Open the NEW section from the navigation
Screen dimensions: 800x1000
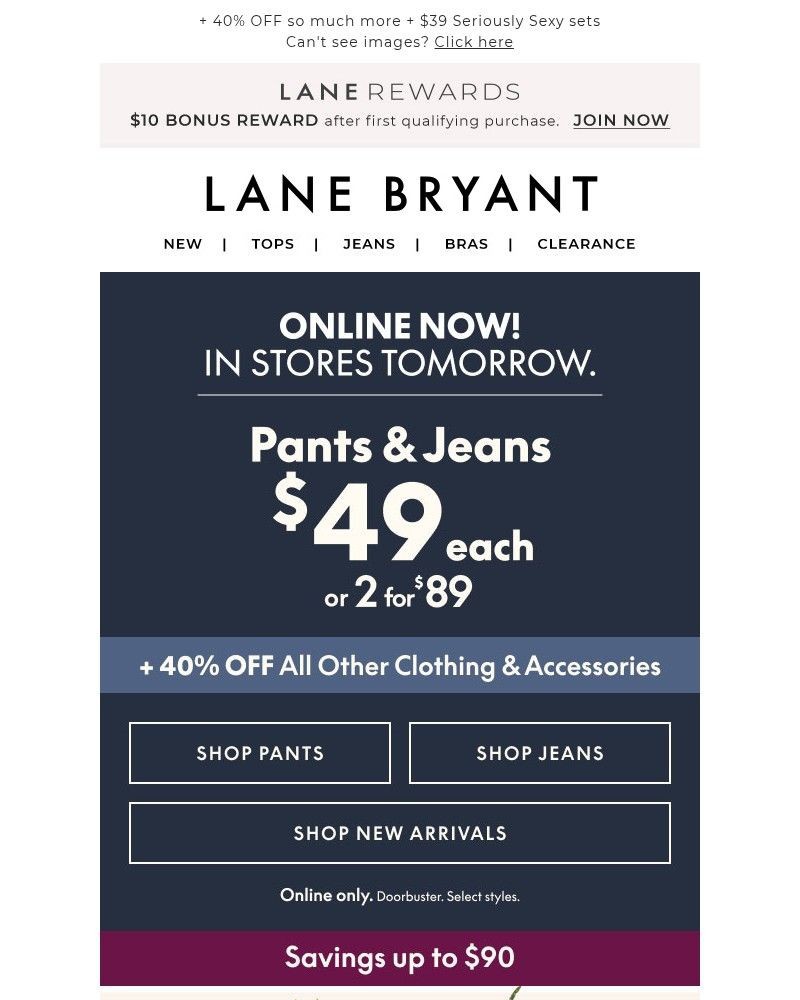[x=182, y=243]
